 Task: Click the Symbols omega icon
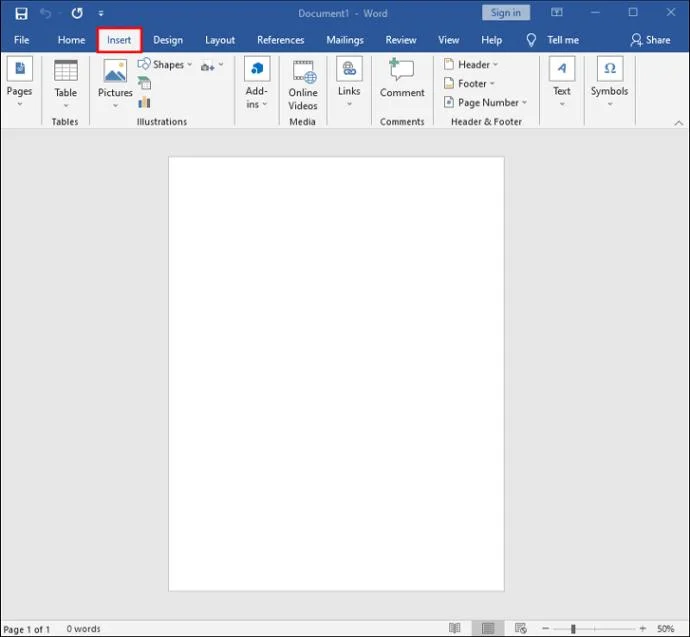[610, 69]
